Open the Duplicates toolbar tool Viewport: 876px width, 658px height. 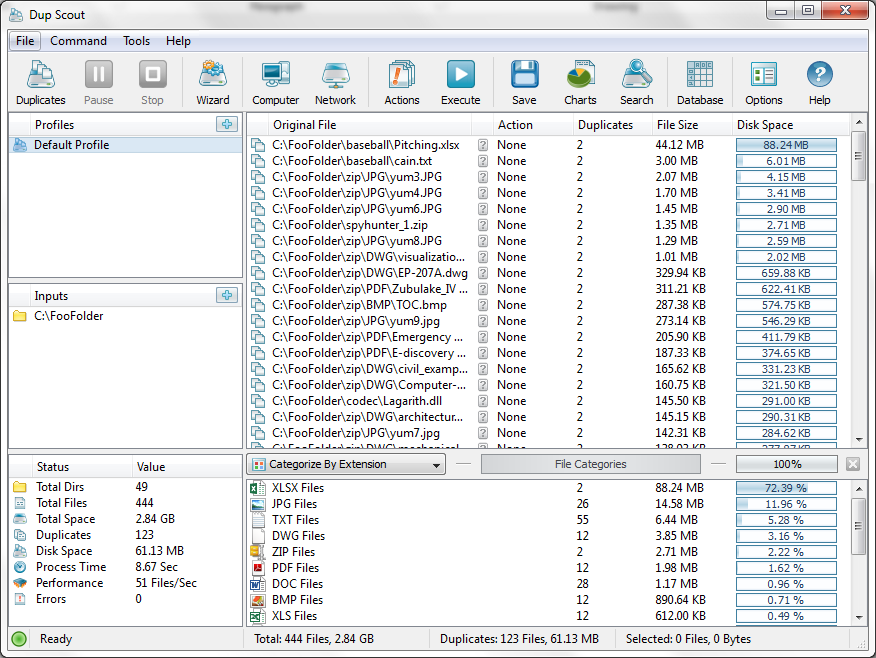coord(41,83)
